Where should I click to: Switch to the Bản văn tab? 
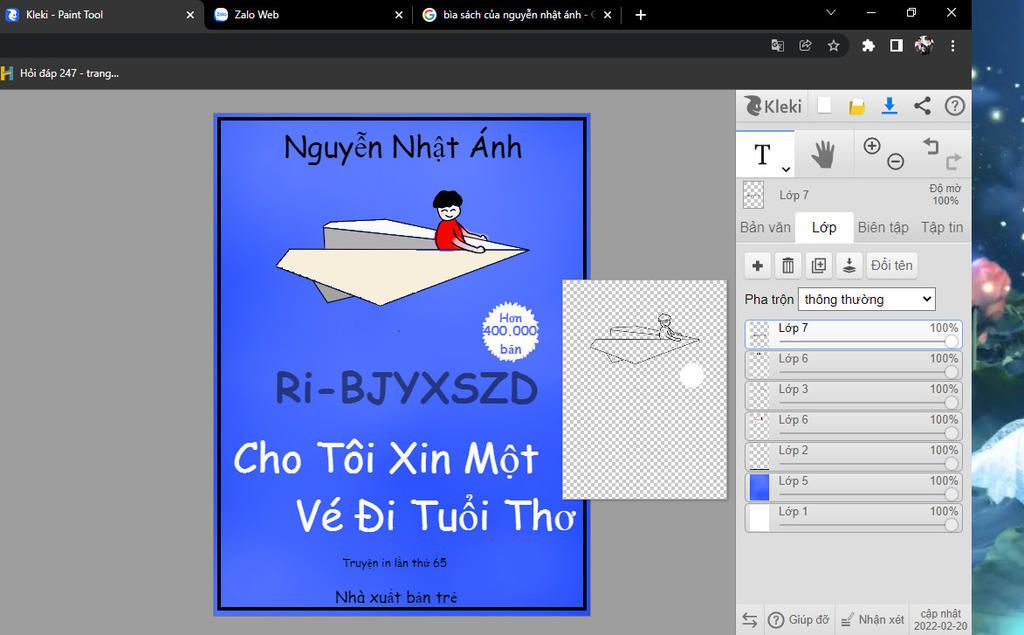tap(765, 227)
